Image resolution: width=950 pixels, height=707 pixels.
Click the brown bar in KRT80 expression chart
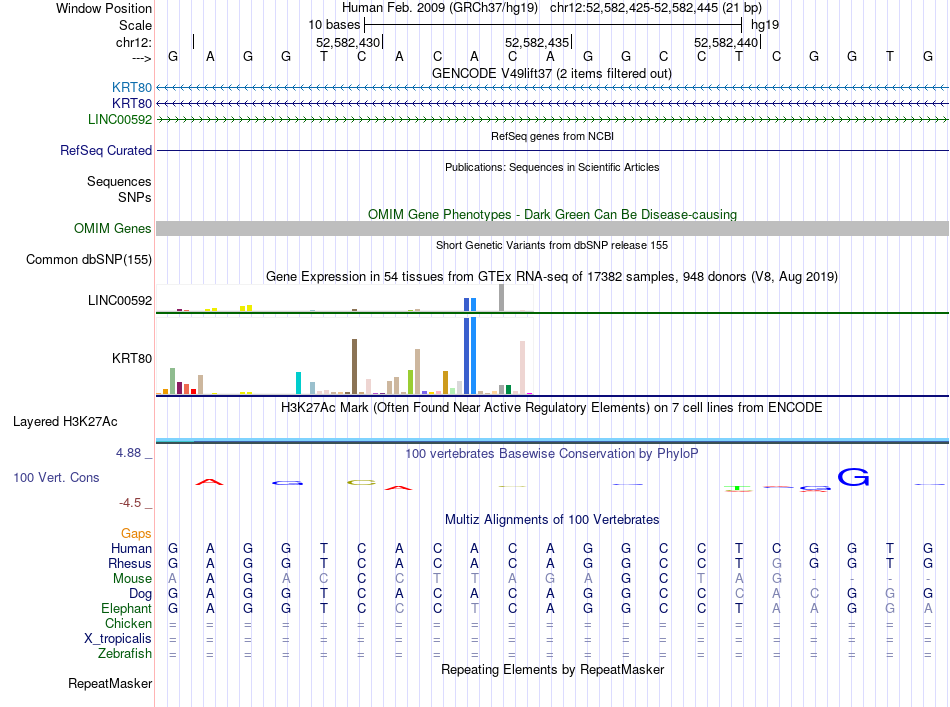pyautogui.click(x=354, y=367)
